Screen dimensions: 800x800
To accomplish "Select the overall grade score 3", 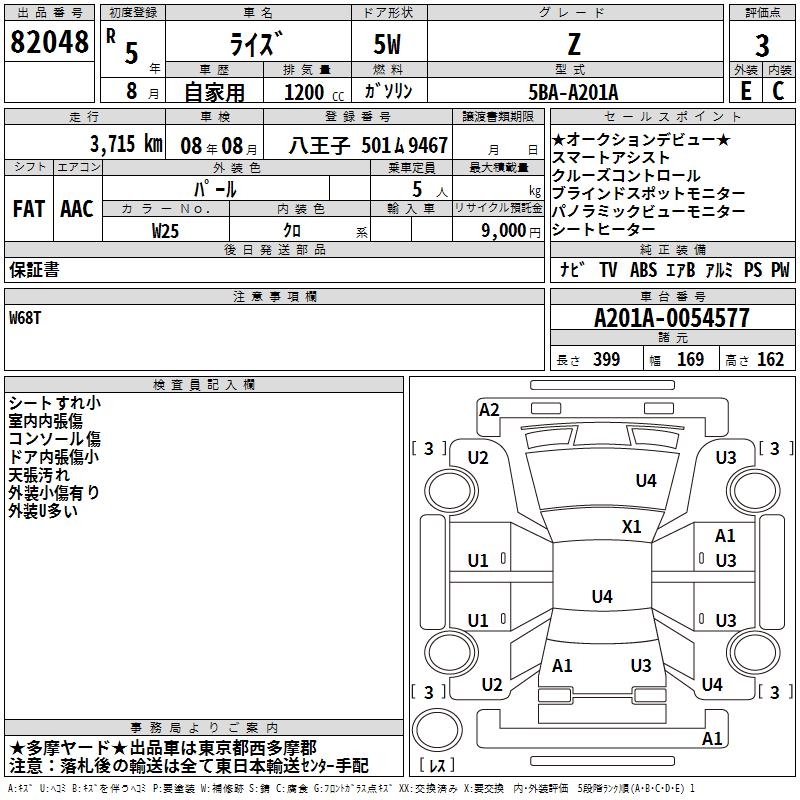I will tap(762, 46).
